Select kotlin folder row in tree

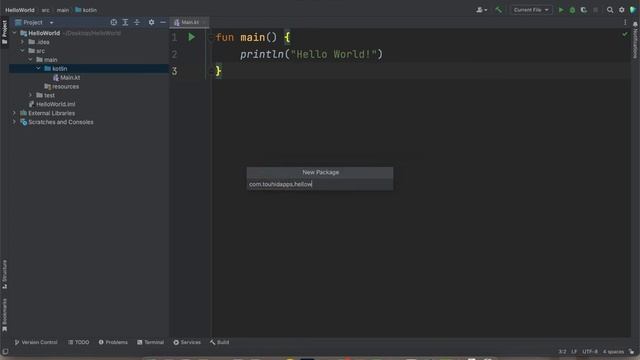point(89,69)
